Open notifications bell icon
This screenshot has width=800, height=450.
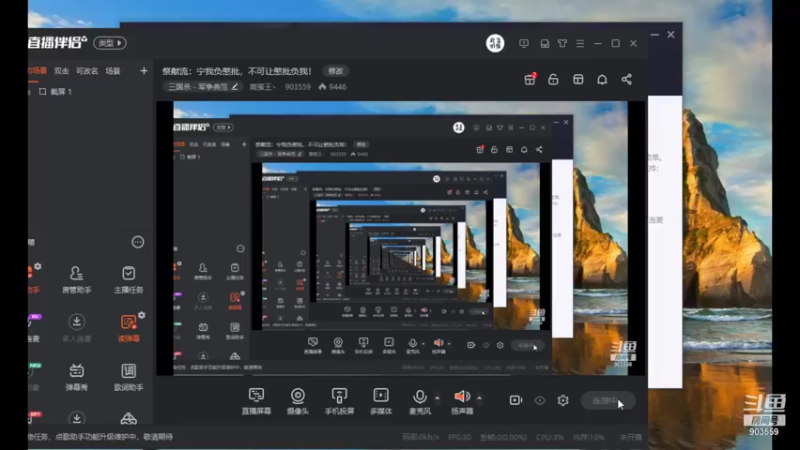point(602,80)
